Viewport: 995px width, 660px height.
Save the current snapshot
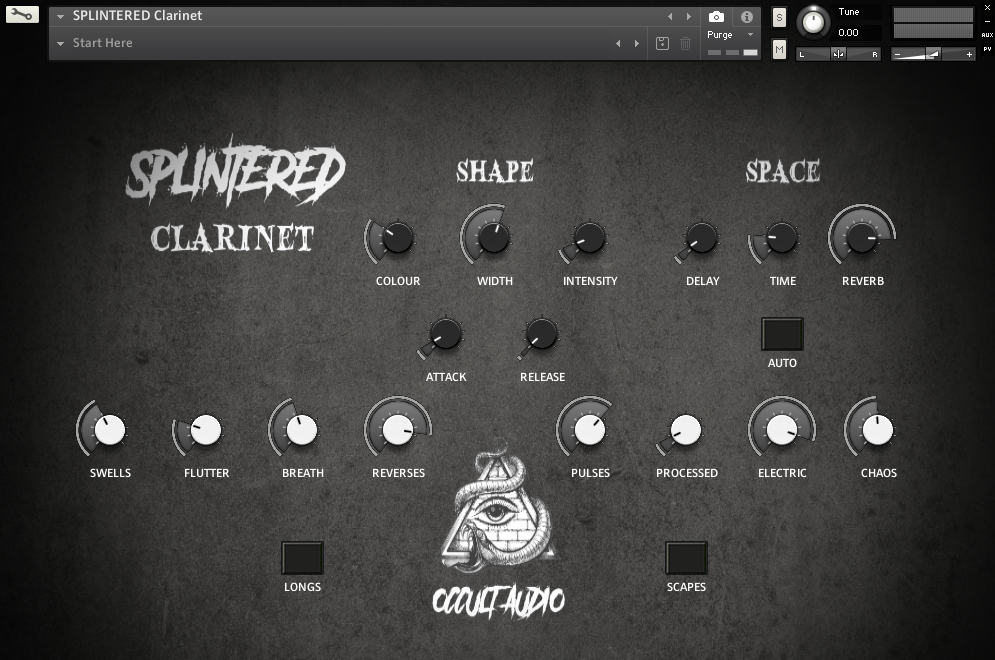pyautogui.click(x=662, y=43)
